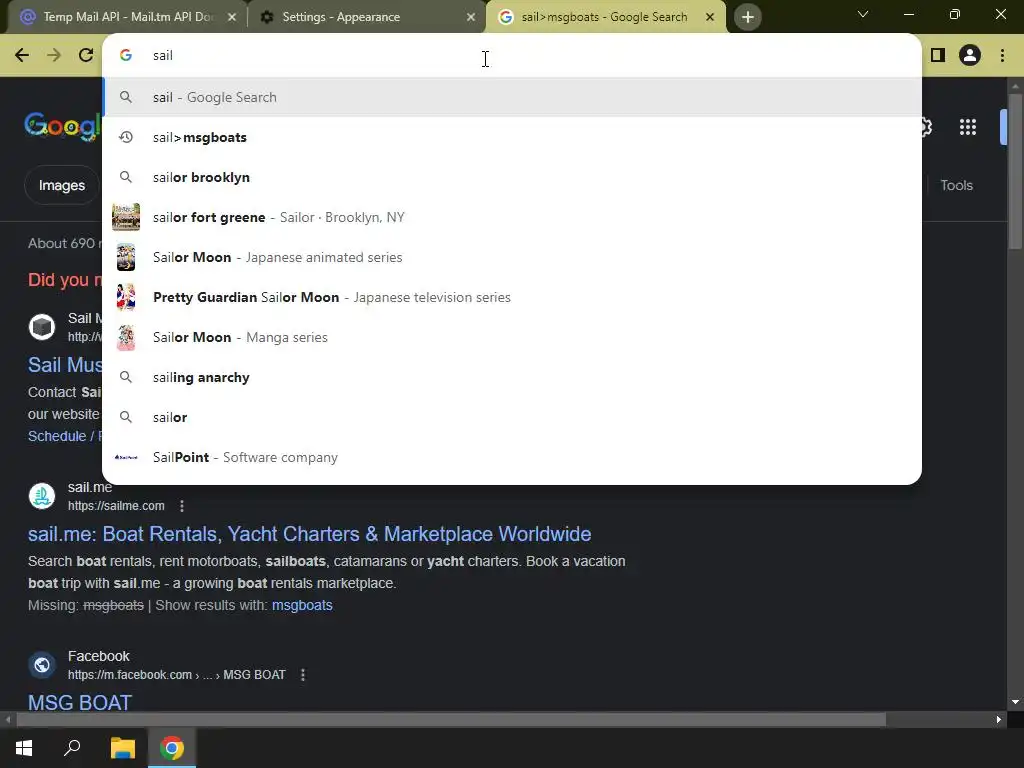This screenshot has height=768, width=1024.
Task: Open the Windows Start menu
Action: click(24, 748)
